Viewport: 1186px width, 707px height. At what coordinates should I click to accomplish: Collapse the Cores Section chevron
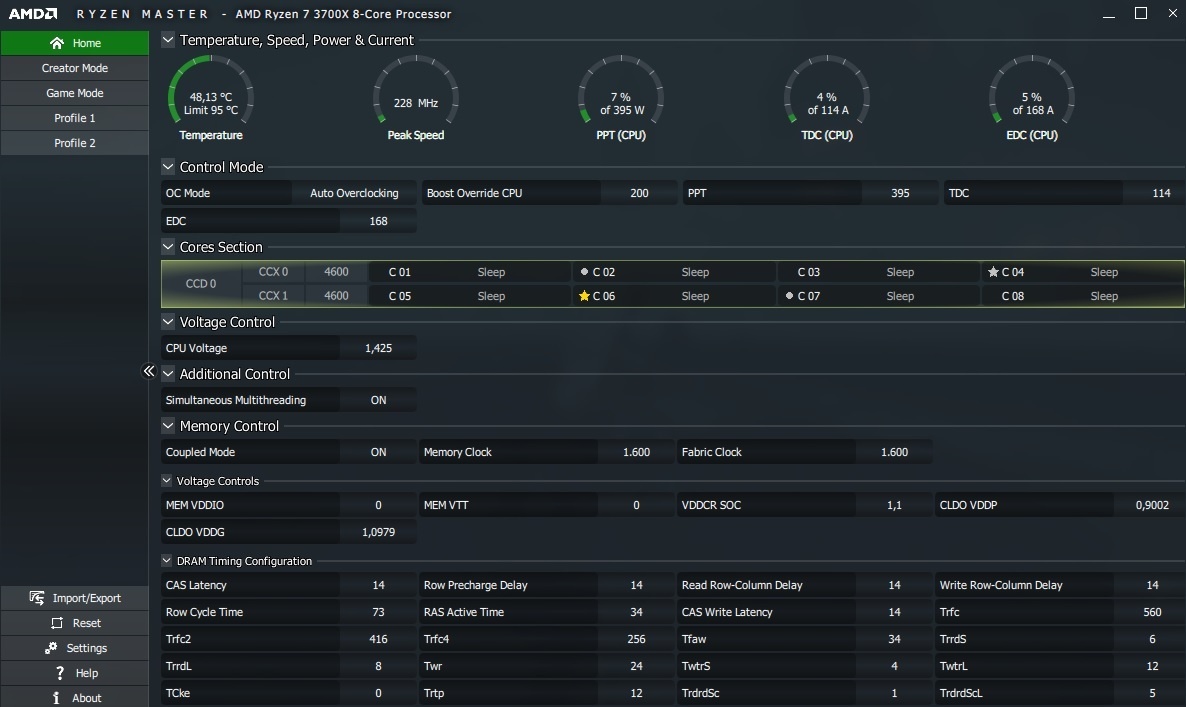pyautogui.click(x=168, y=247)
